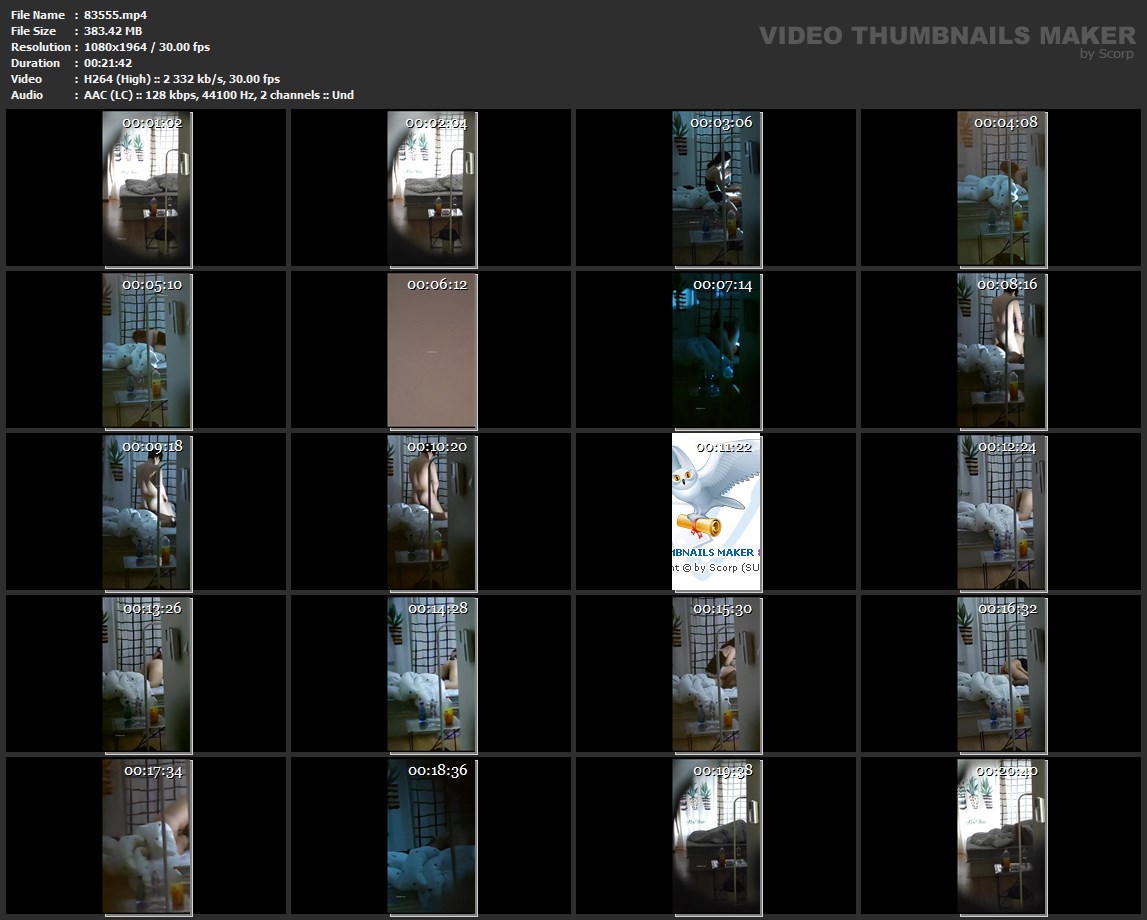The image size is (1147, 920).
Task: Click the File Size value 383.42 MB
Action: [x=113, y=31]
